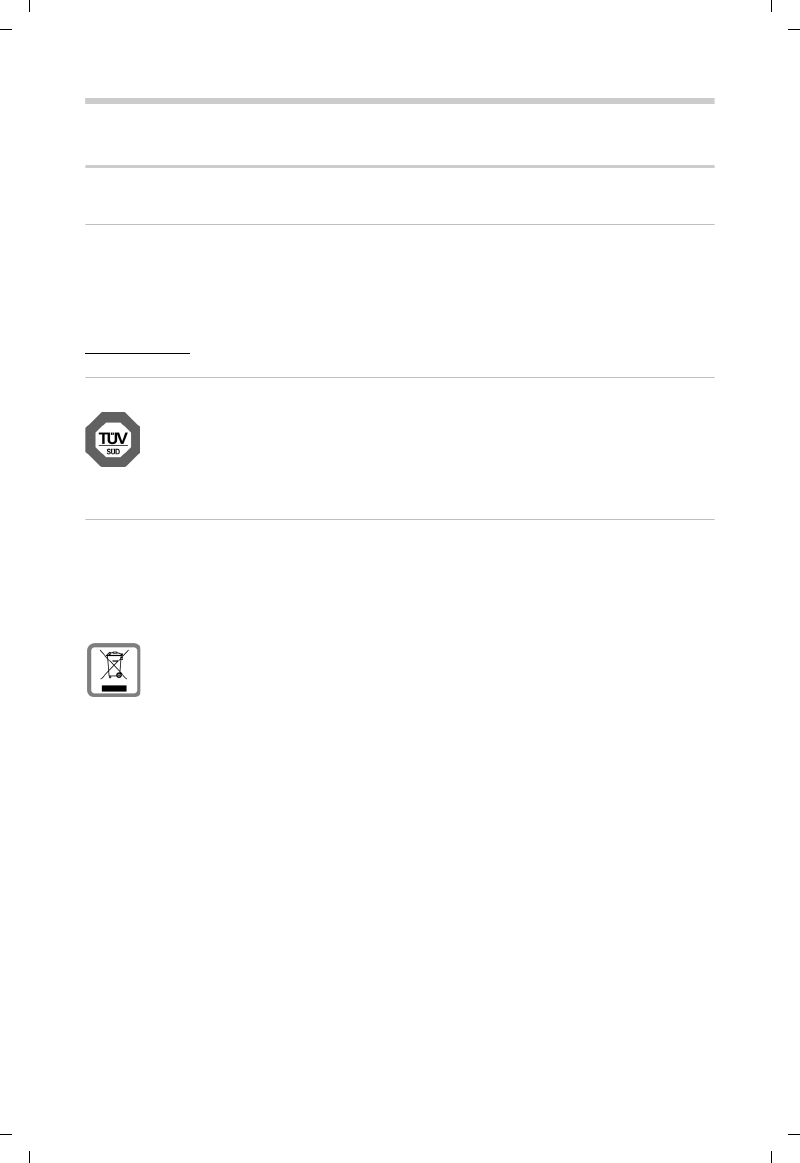Click the second gray horizontal rule below the header

[400, 166]
